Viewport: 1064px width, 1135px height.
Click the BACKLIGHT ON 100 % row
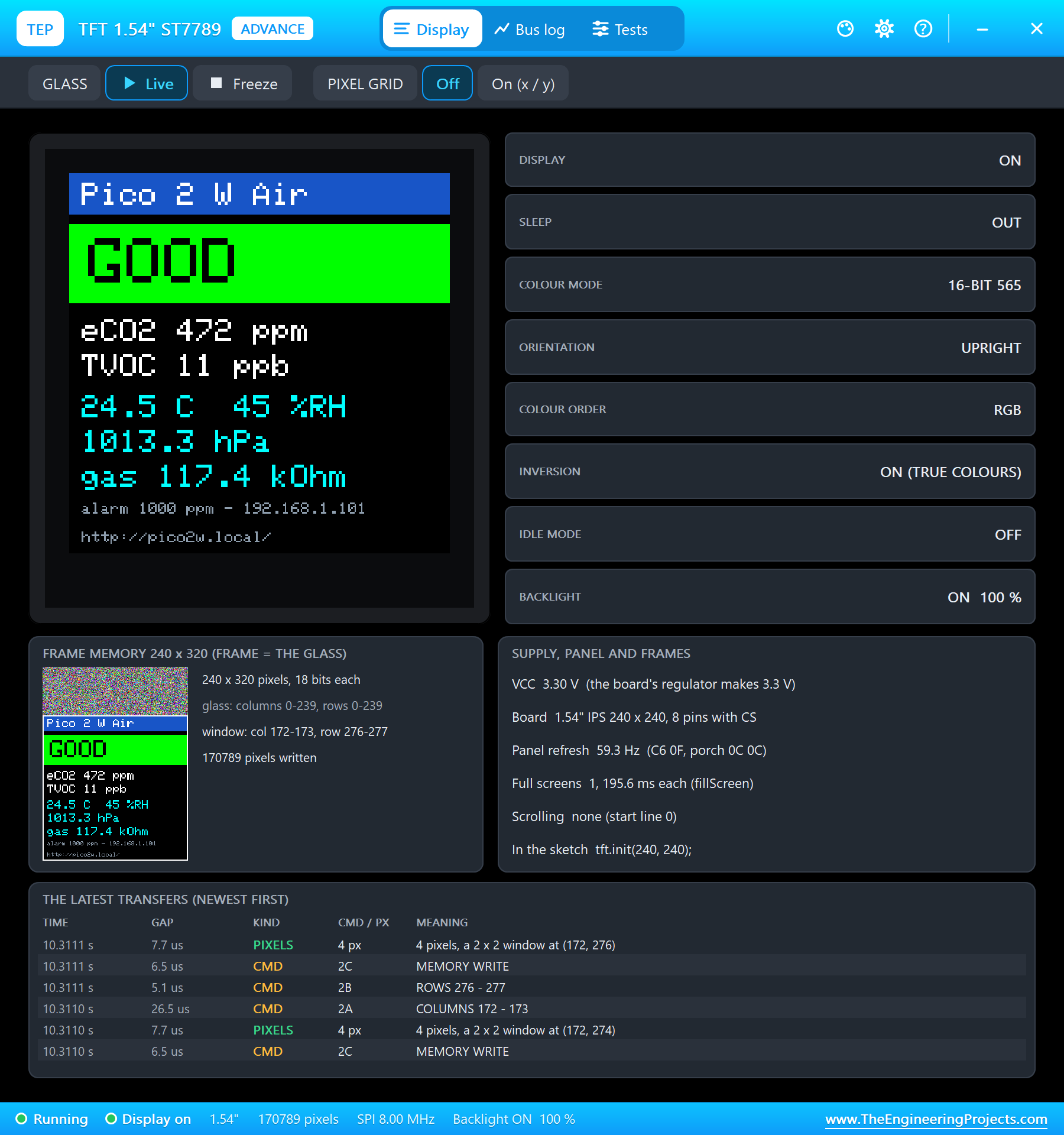coord(770,597)
